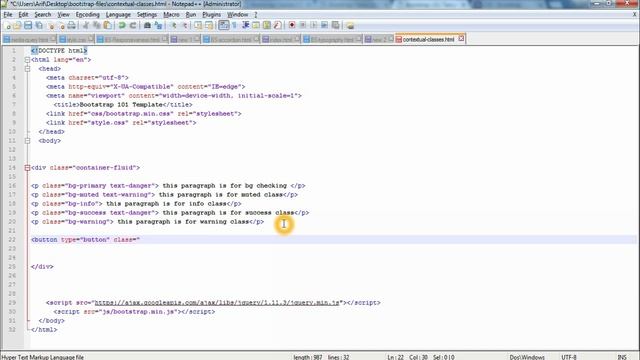Toggle the Word Wrap toolbar button
The image size is (640, 360).
[224, 25]
